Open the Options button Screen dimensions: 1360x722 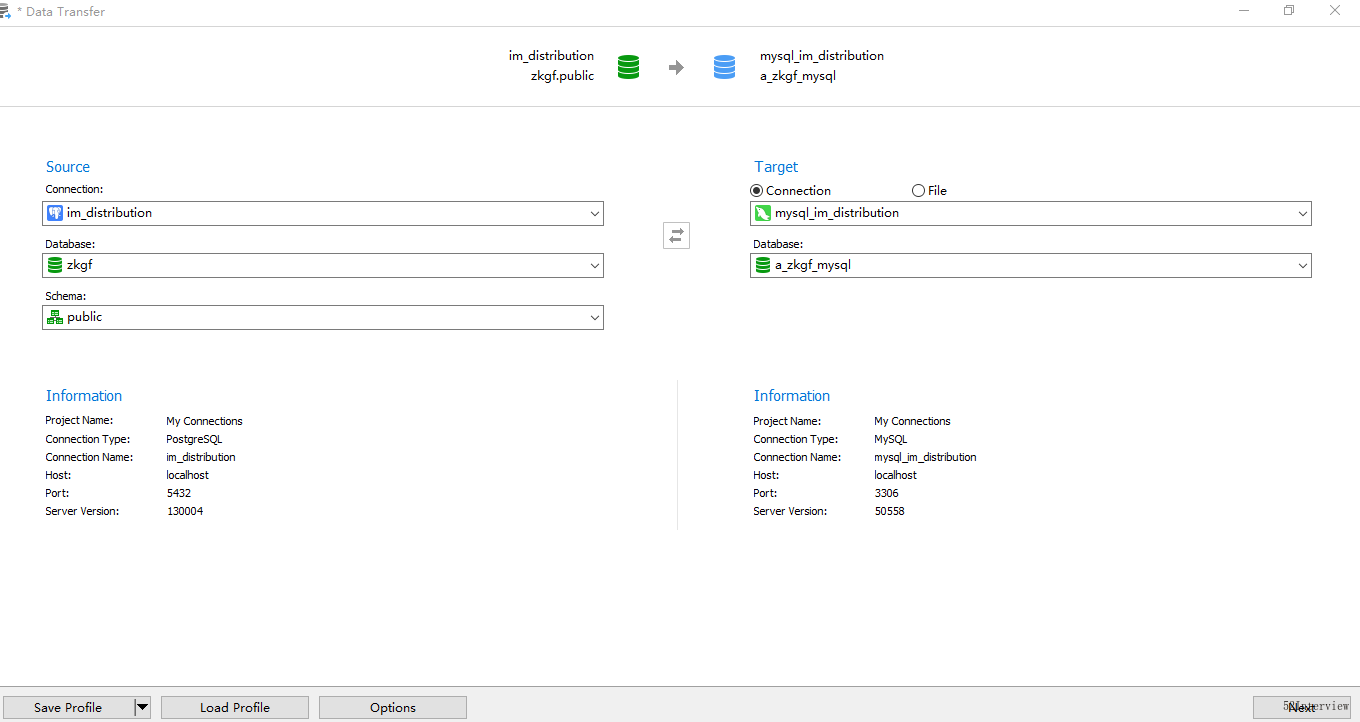(393, 707)
